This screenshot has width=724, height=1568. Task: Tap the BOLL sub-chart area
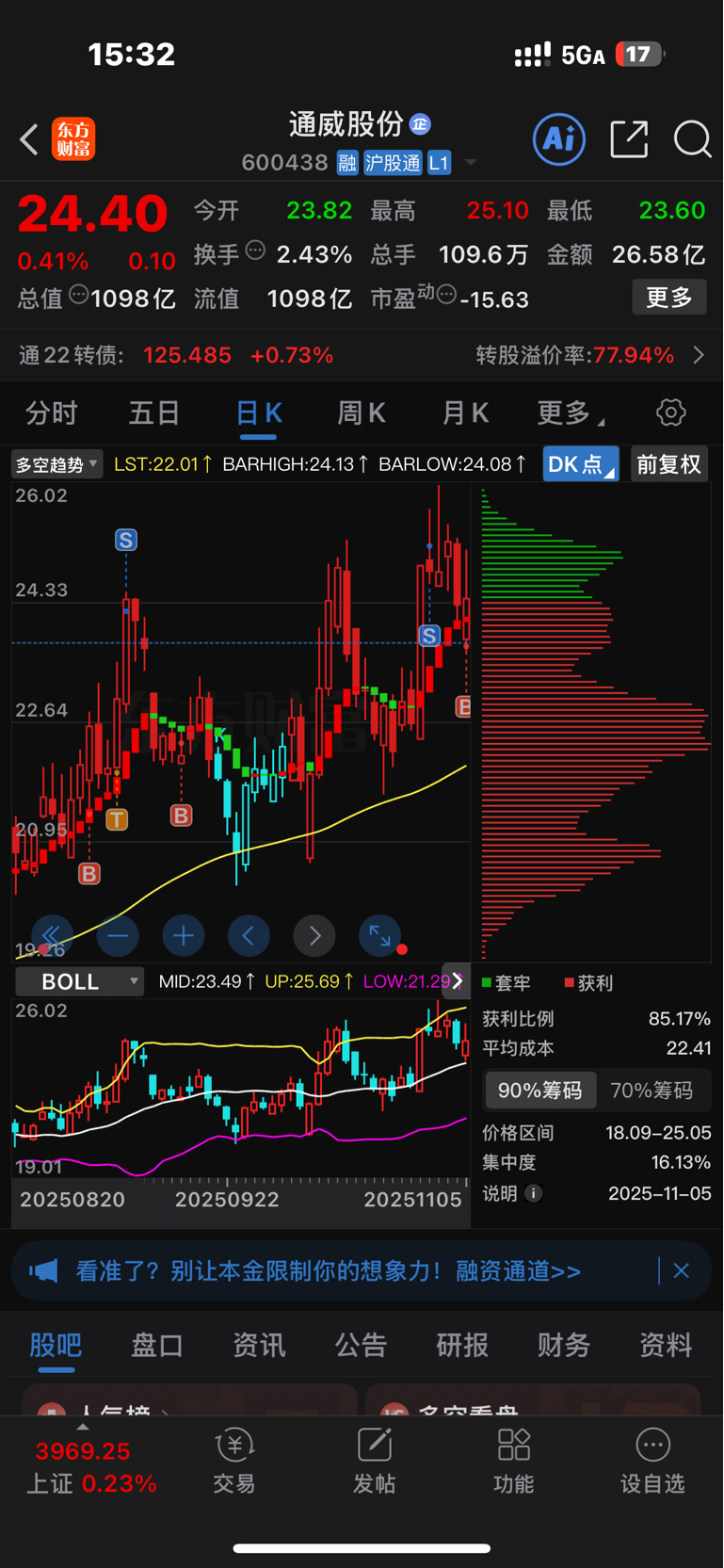coord(241,1090)
